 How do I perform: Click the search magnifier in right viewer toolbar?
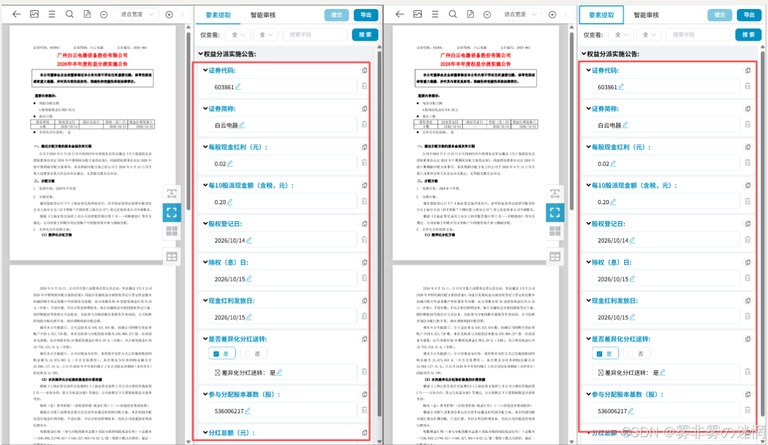point(453,14)
